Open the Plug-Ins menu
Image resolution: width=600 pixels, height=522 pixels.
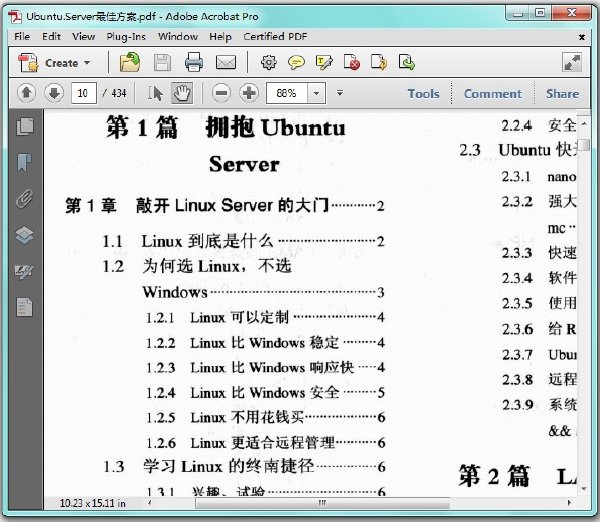pyautogui.click(x=126, y=37)
